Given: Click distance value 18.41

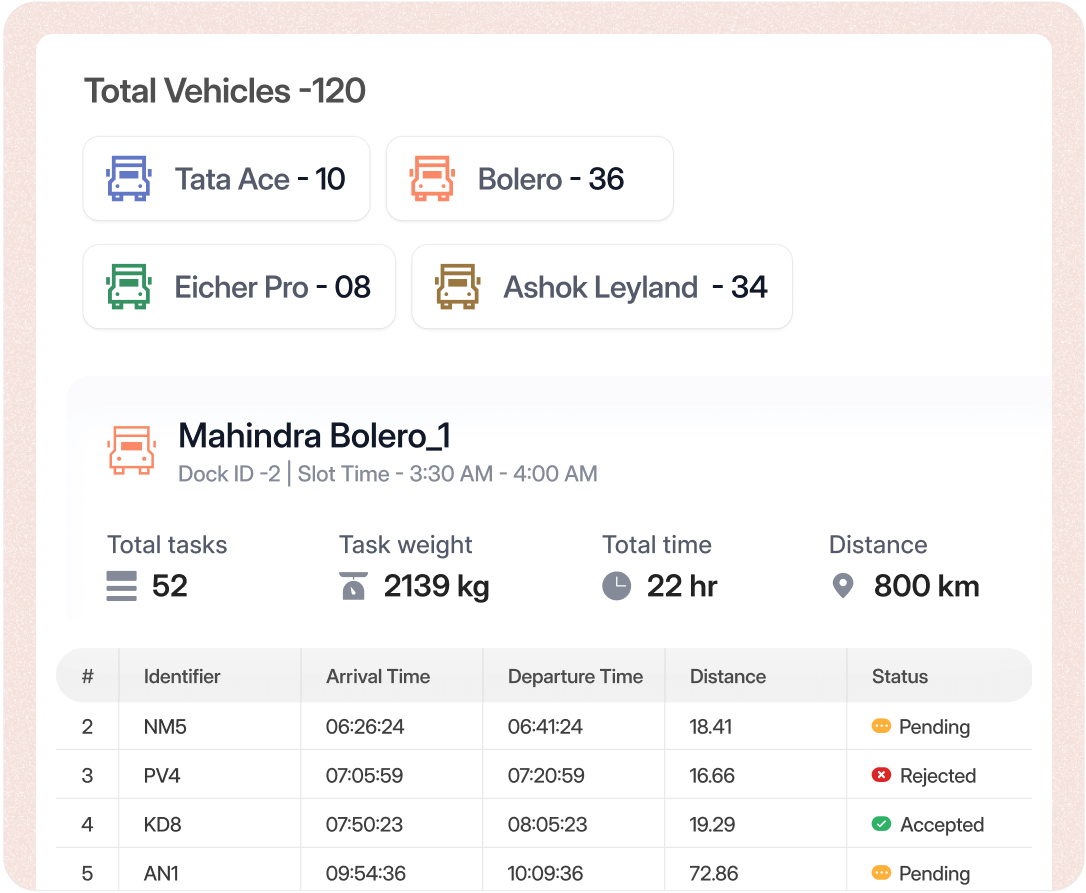Looking at the screenshot, I should point(711,727).
